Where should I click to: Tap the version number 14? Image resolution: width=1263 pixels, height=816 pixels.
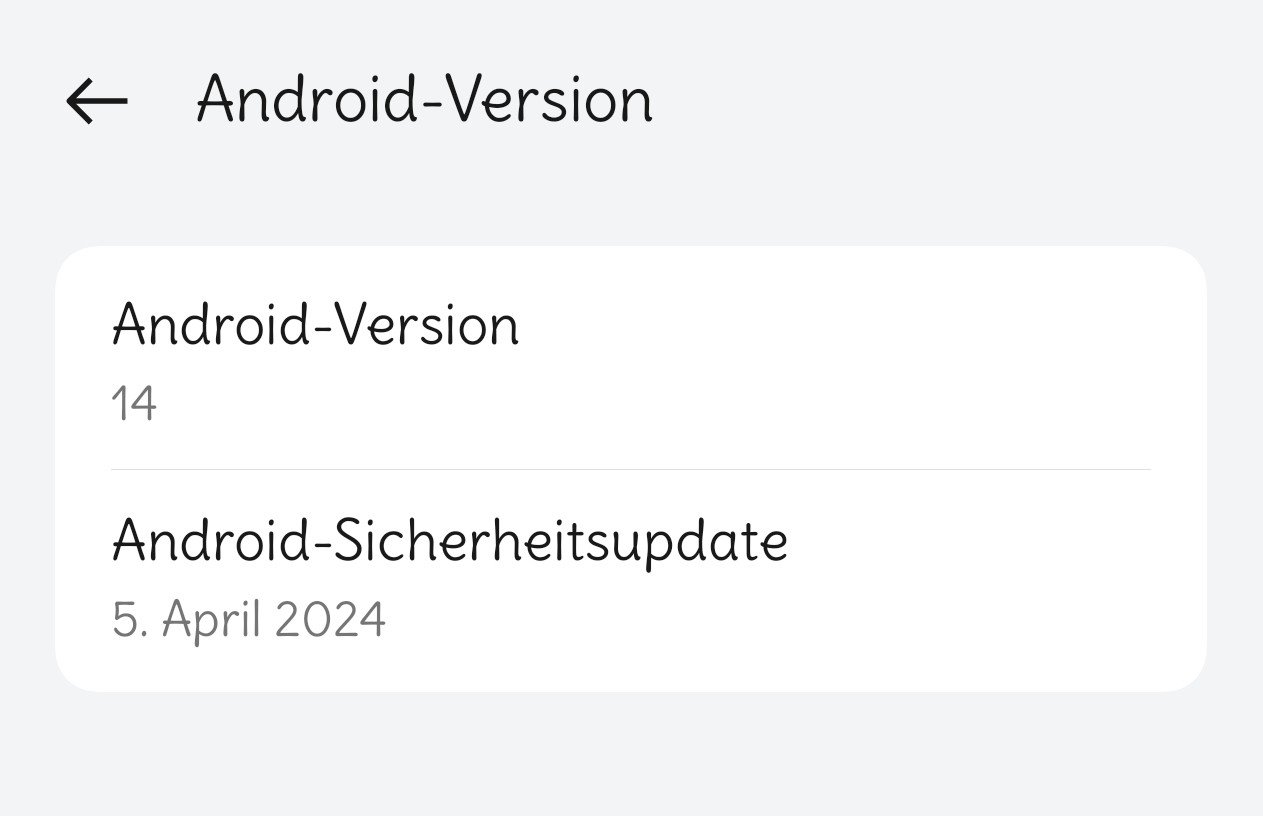[x=134, y=405]
